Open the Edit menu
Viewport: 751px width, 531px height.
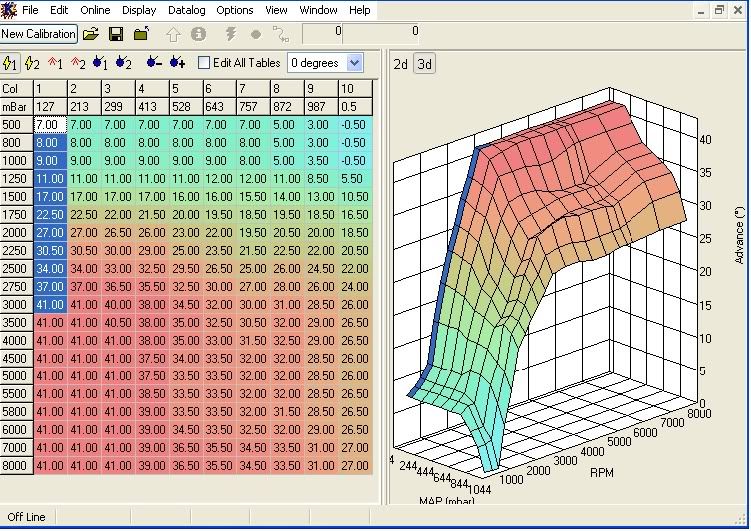click(59, 10)
